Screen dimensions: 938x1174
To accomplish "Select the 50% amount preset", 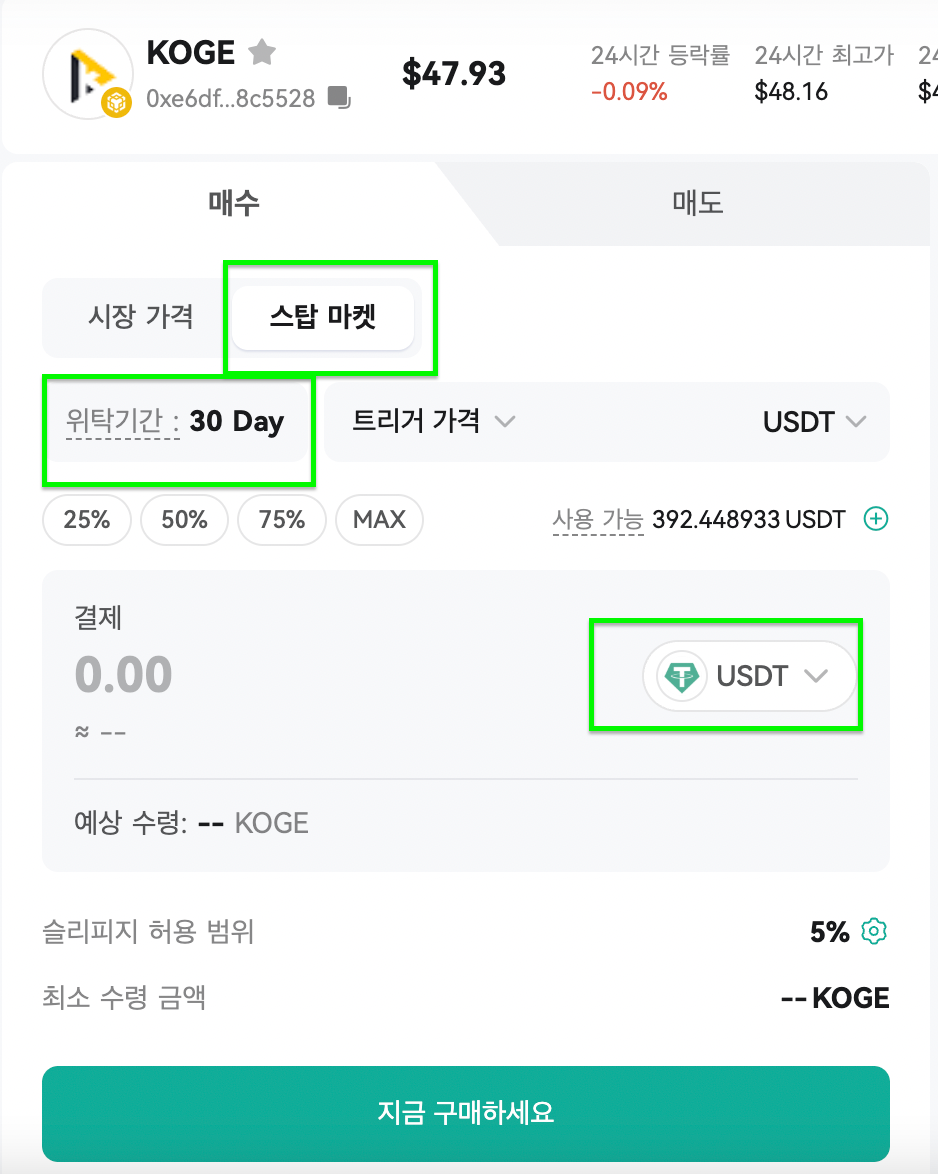I will coord(184,519).
